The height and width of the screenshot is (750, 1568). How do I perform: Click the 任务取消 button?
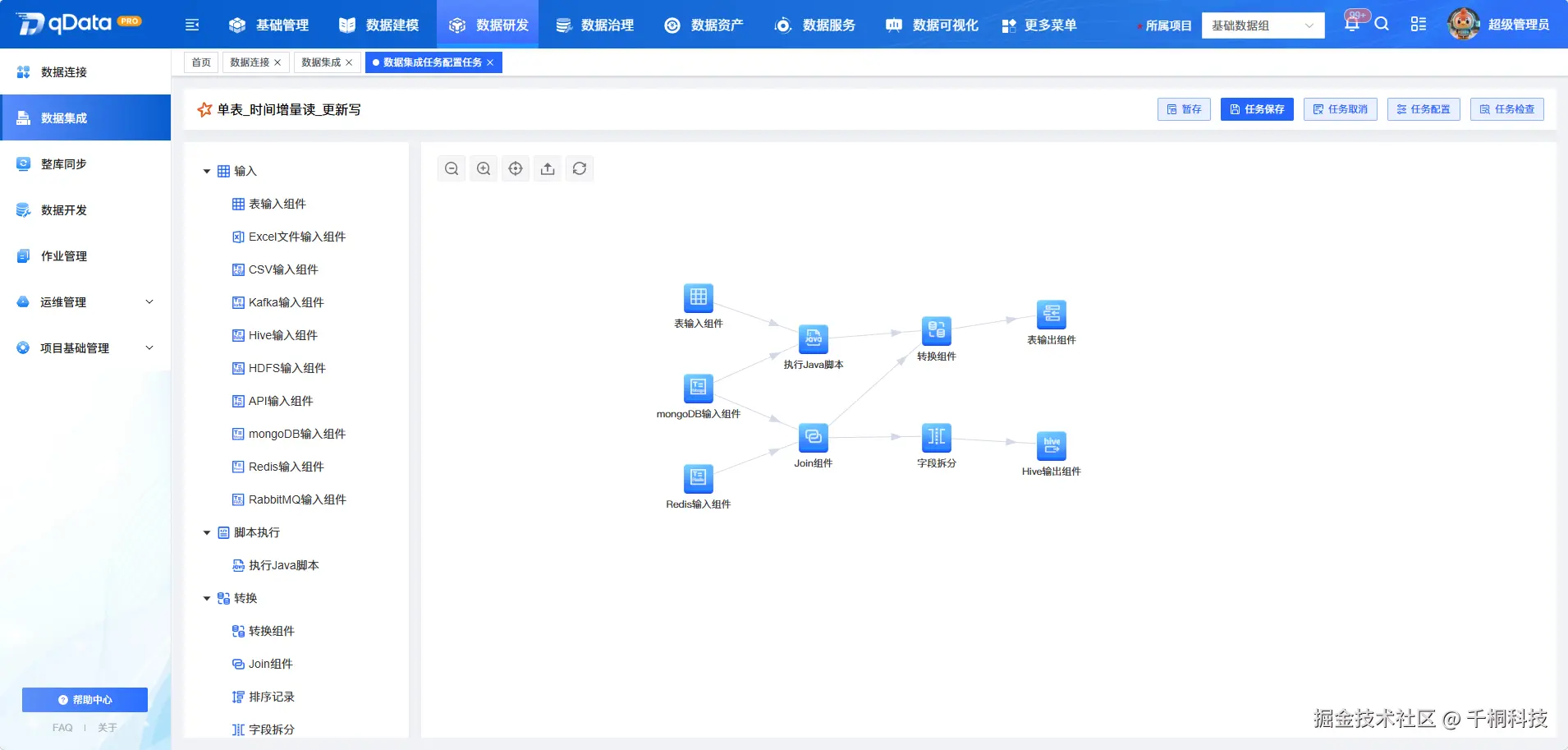1341,109
